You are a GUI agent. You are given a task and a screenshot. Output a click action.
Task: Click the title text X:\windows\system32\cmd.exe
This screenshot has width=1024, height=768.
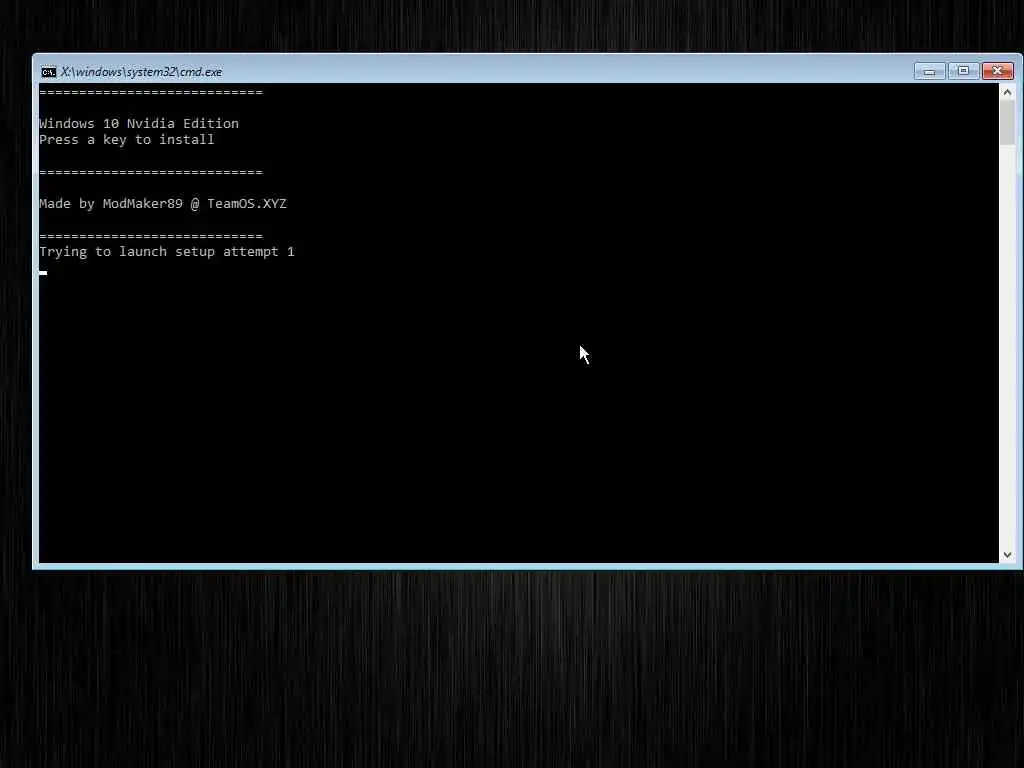click(141, 72)
